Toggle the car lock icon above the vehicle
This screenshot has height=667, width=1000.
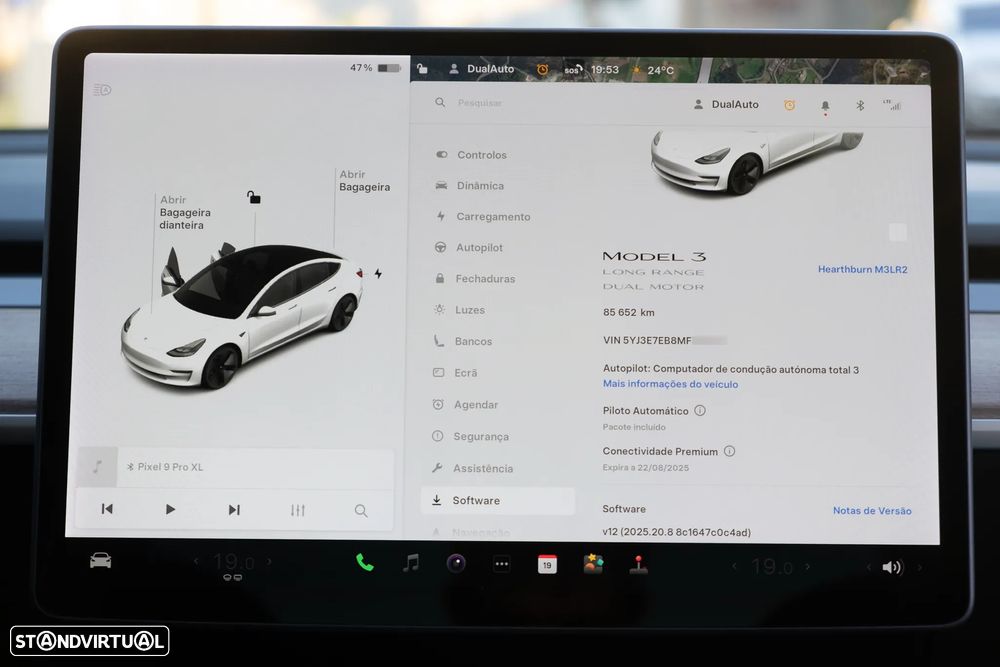click(254, 197)
